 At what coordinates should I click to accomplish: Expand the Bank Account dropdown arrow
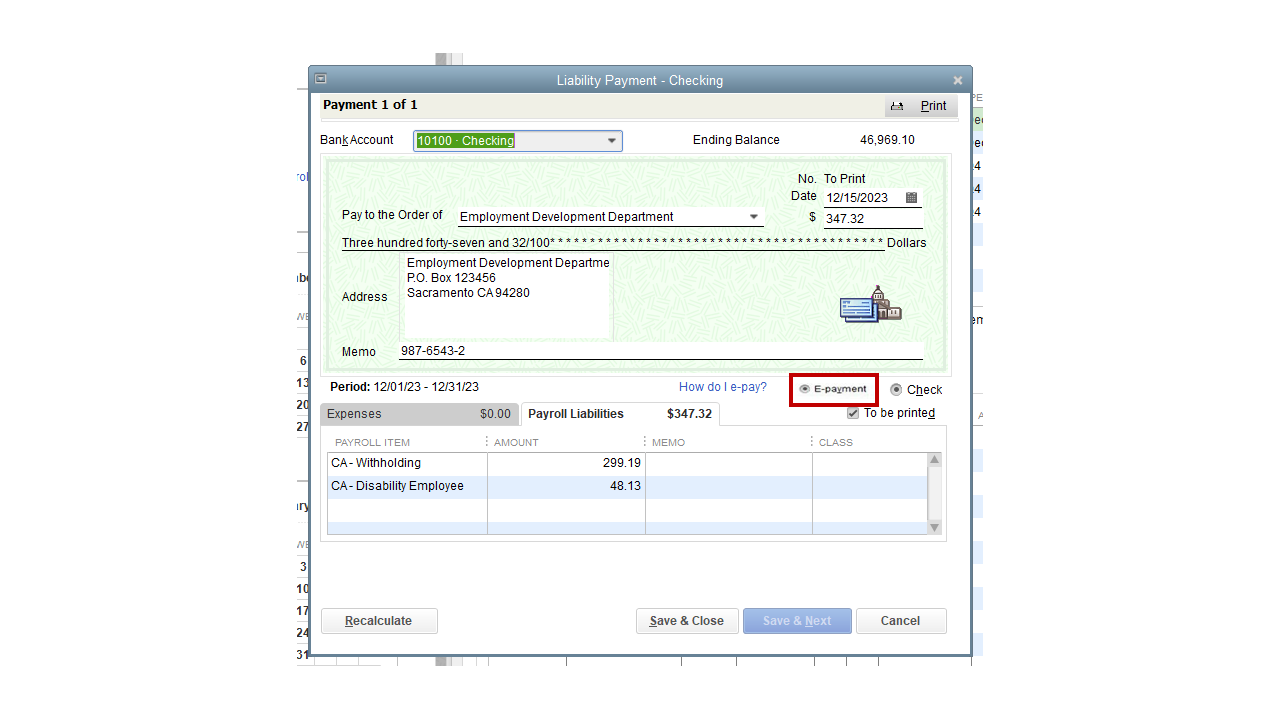612,141
